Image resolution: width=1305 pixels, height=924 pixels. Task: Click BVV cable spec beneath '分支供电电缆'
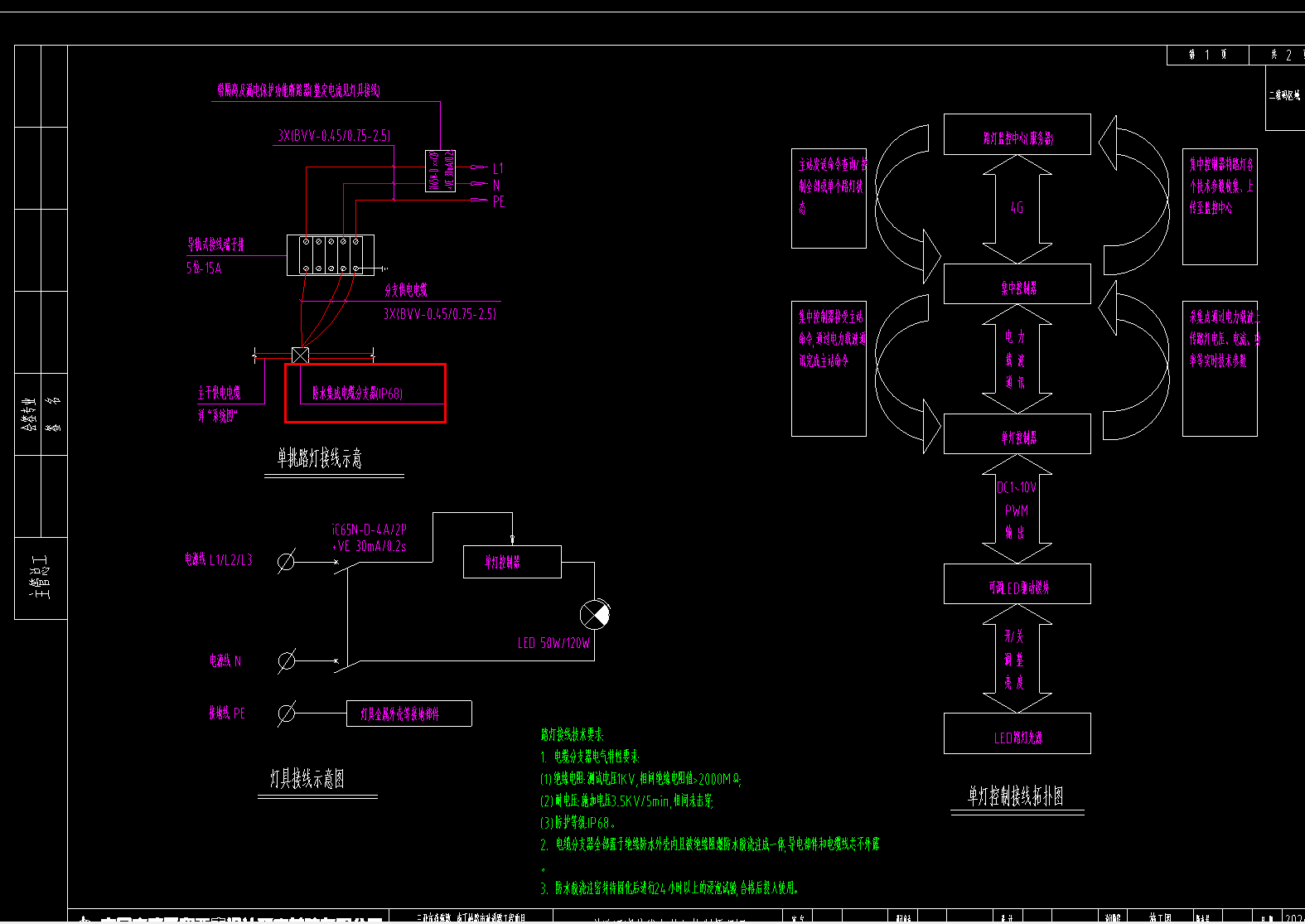tap(440, 313)
